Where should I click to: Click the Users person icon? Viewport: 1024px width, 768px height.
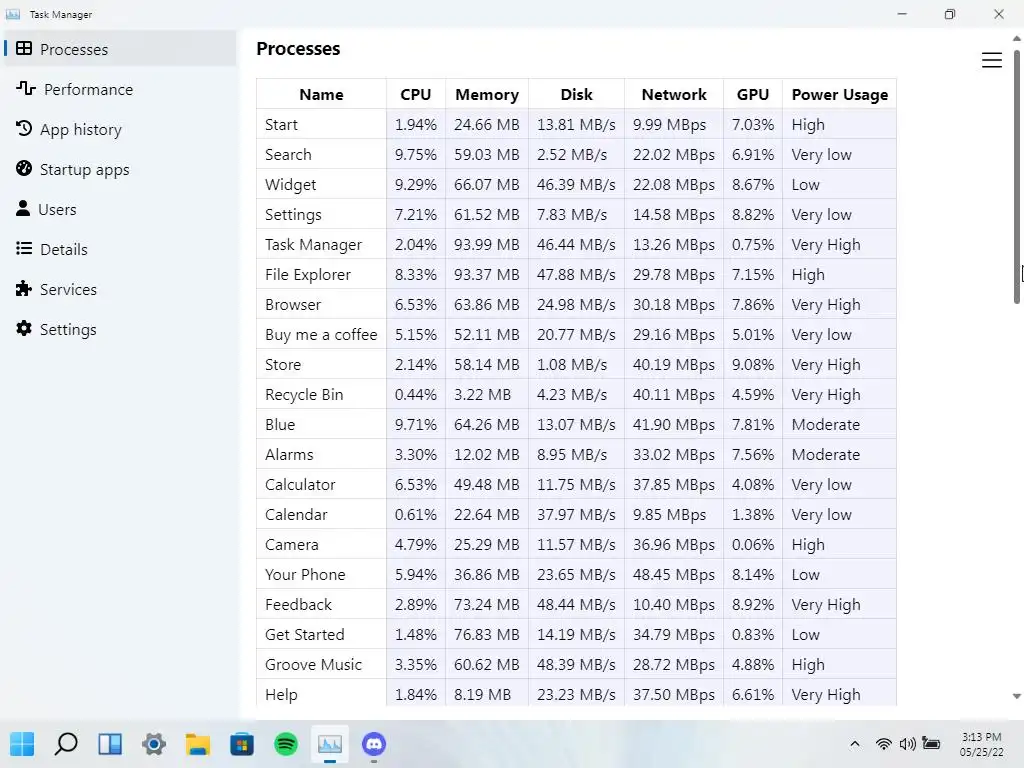(24, 209)
